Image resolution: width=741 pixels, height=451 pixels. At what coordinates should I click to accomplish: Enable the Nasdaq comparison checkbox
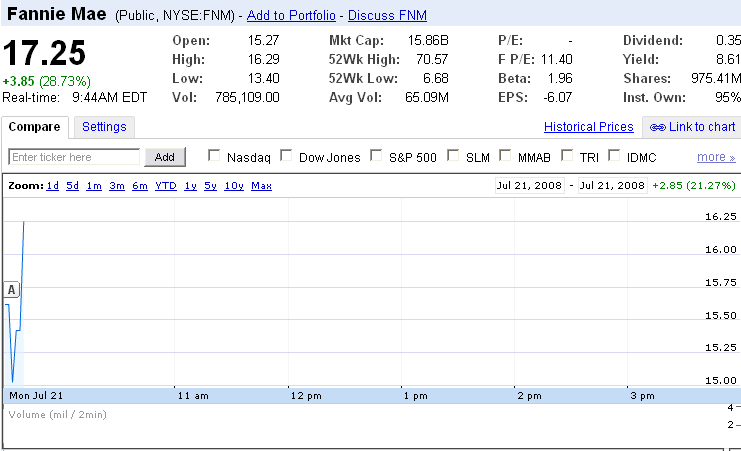(214, 156)
